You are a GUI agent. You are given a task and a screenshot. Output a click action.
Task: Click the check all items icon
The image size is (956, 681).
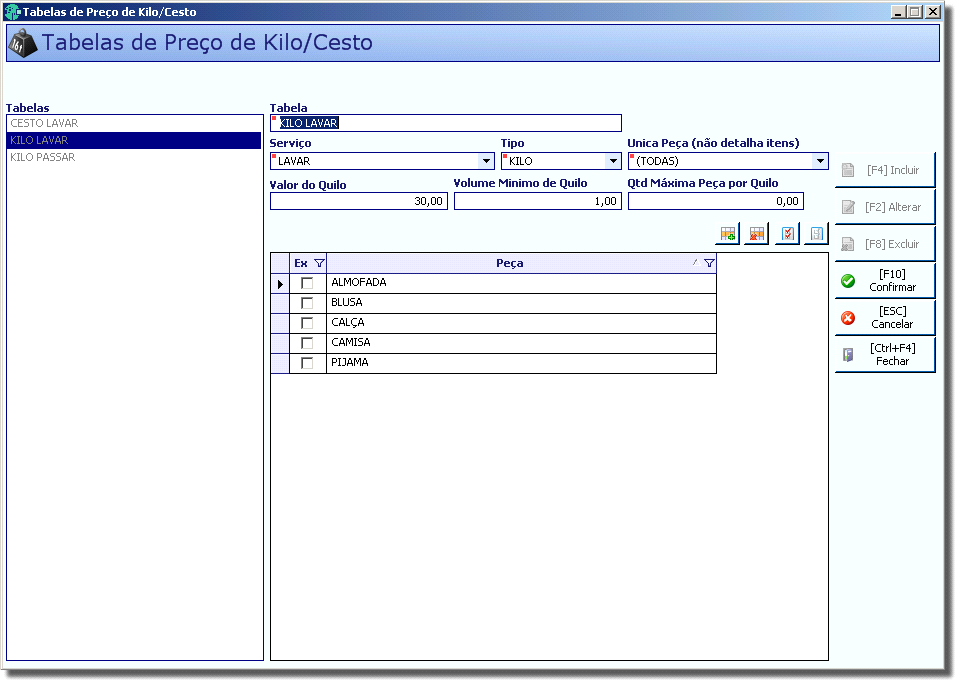pos(788,234)
